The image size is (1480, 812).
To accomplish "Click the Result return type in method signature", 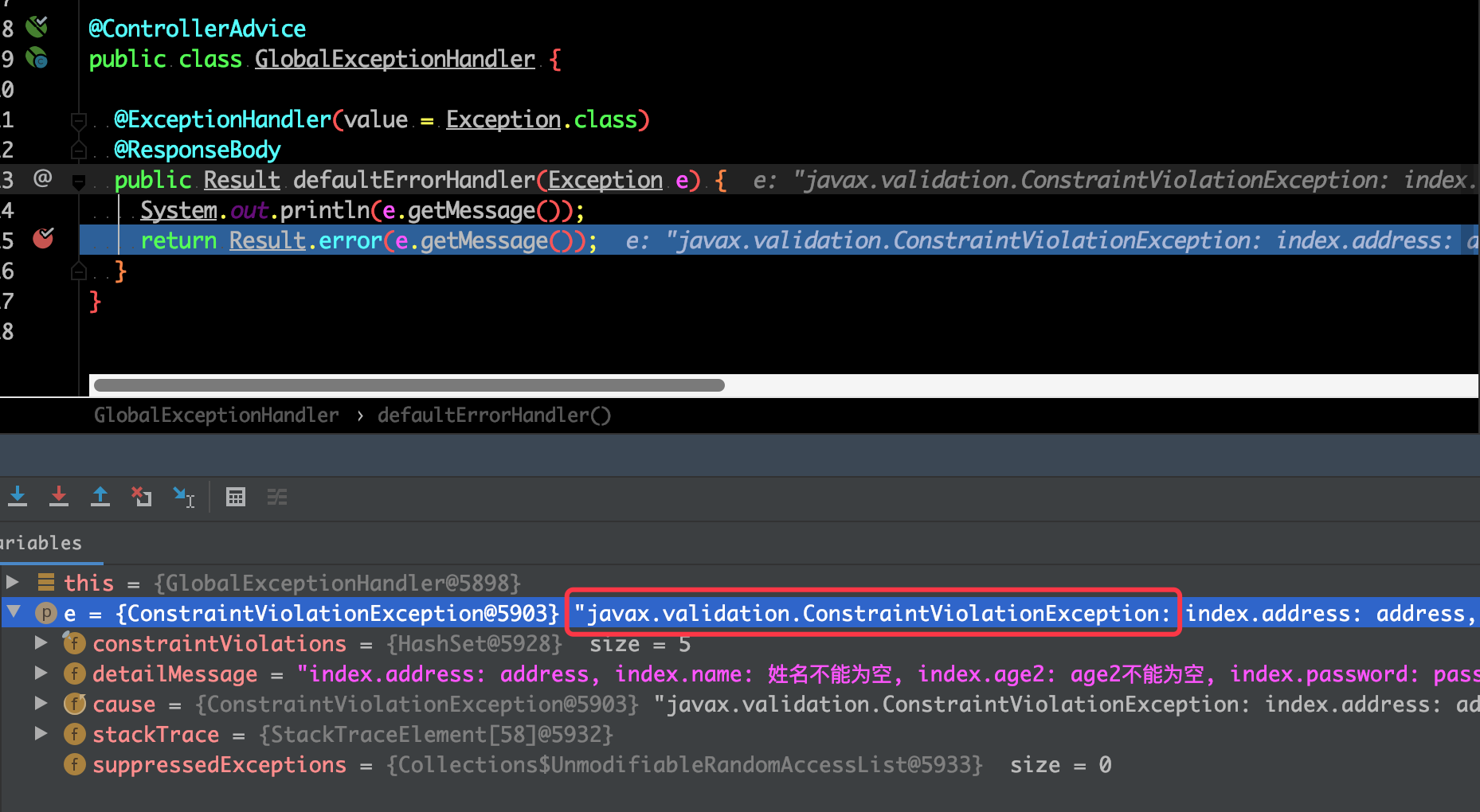I will click(x=242, y=180).
